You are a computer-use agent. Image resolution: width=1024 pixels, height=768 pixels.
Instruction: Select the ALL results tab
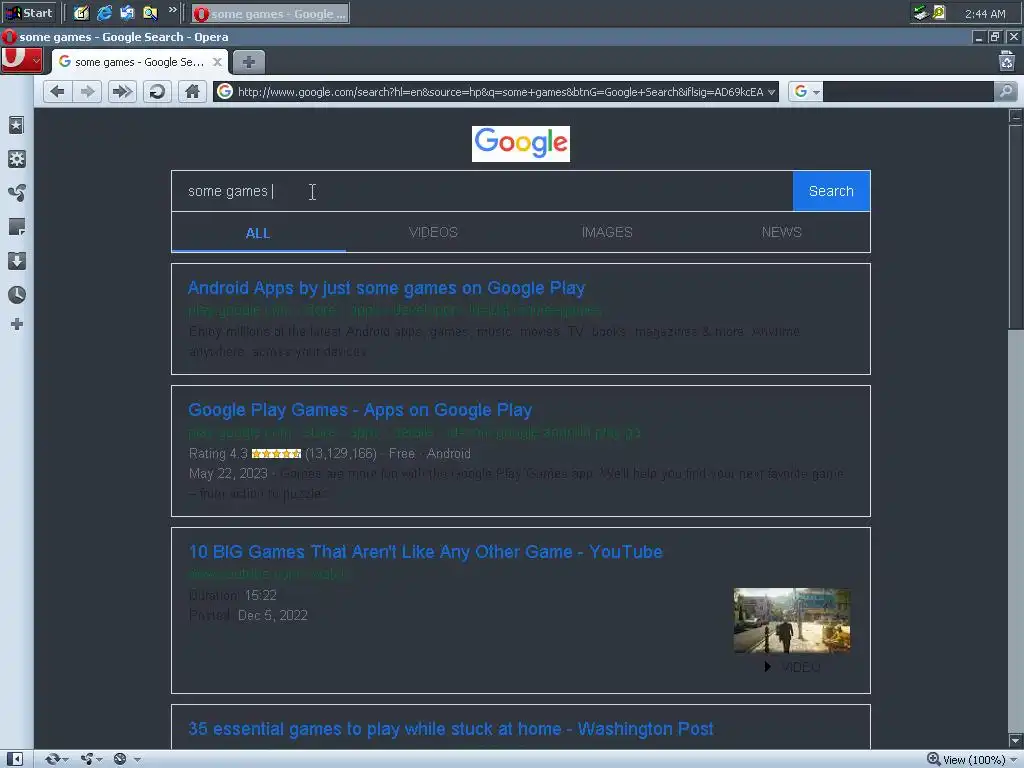(258, 233)
